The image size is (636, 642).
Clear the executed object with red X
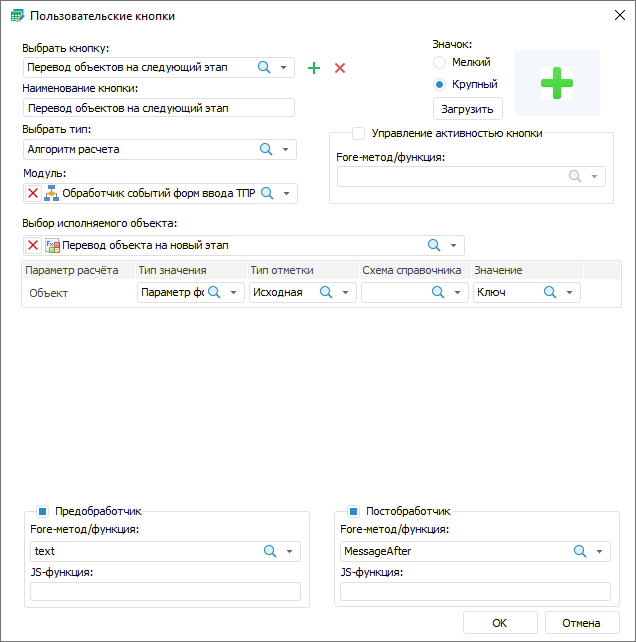(x=33, y=245)
